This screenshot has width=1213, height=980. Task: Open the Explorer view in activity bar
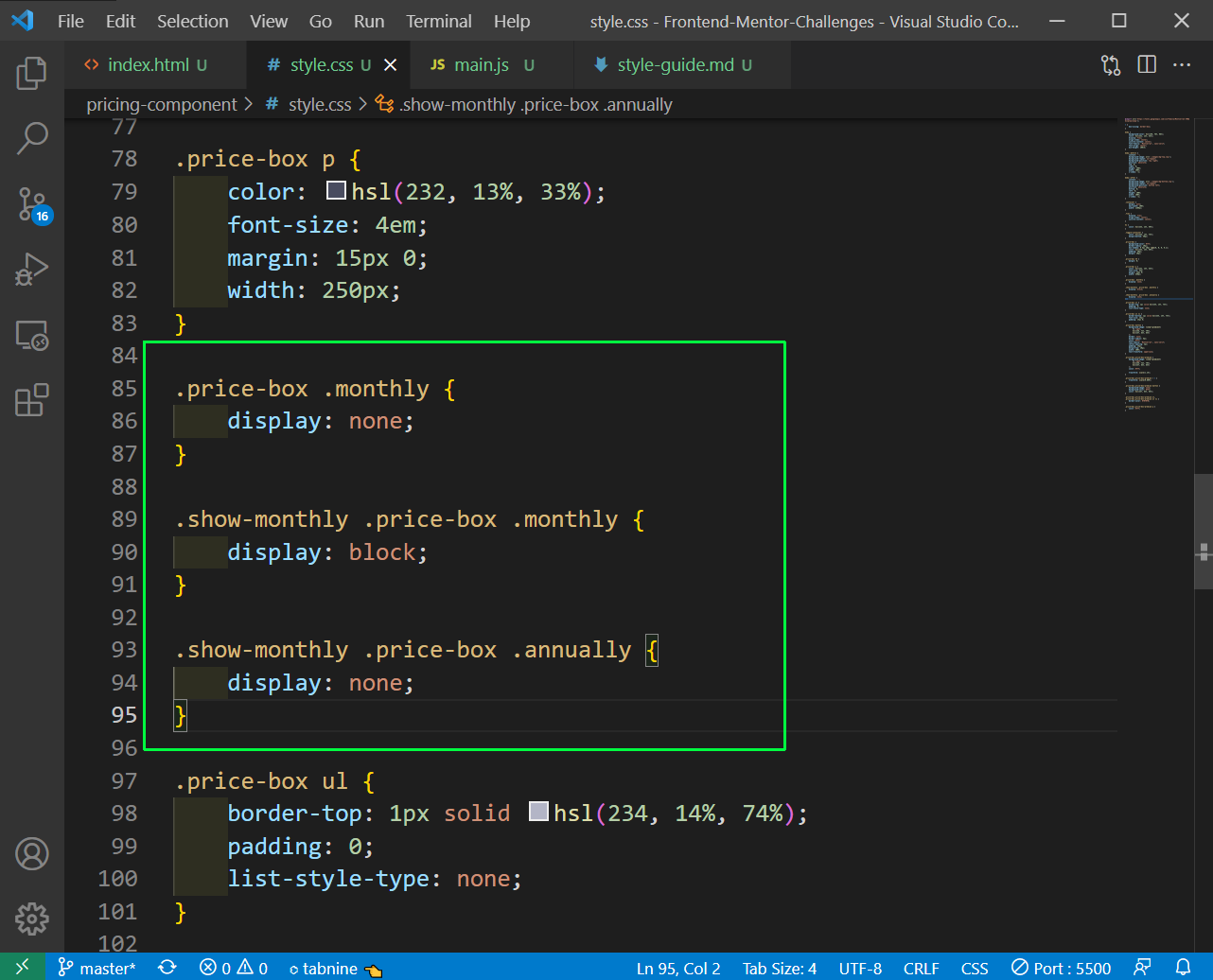coord(31,73)
